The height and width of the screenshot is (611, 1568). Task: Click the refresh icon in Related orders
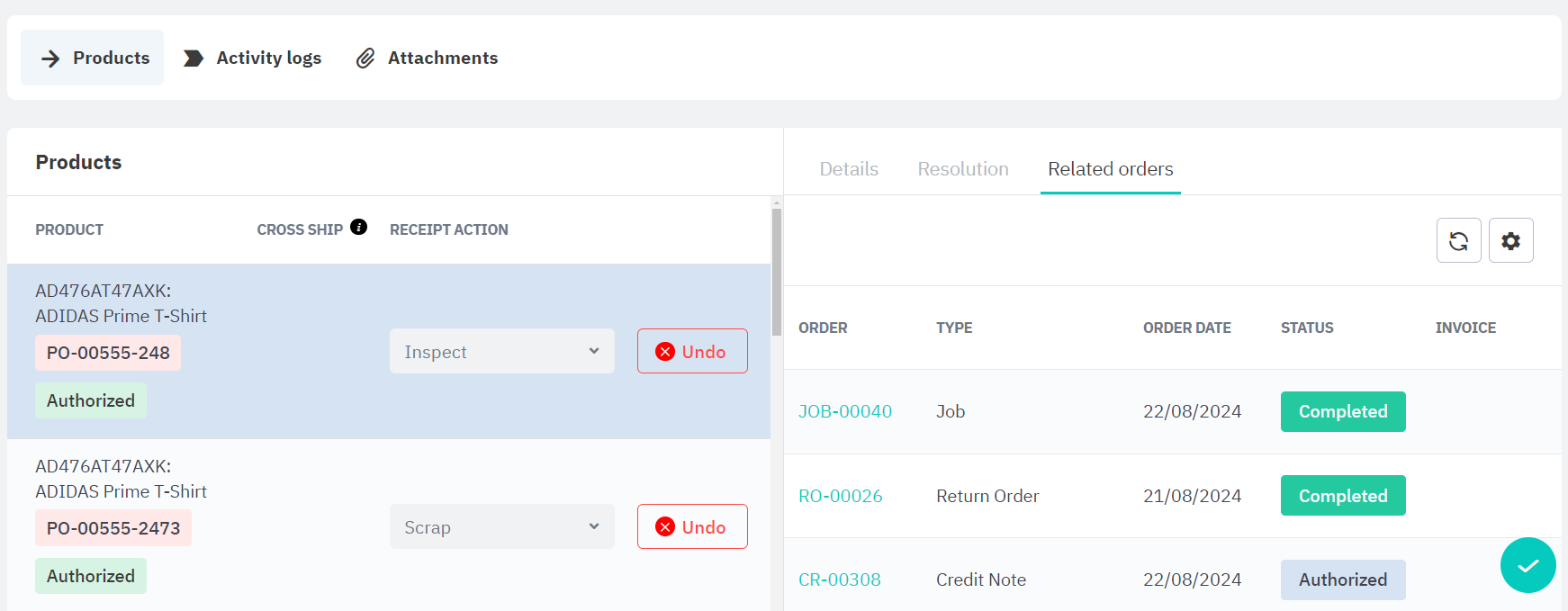[x=1458, y=241]
